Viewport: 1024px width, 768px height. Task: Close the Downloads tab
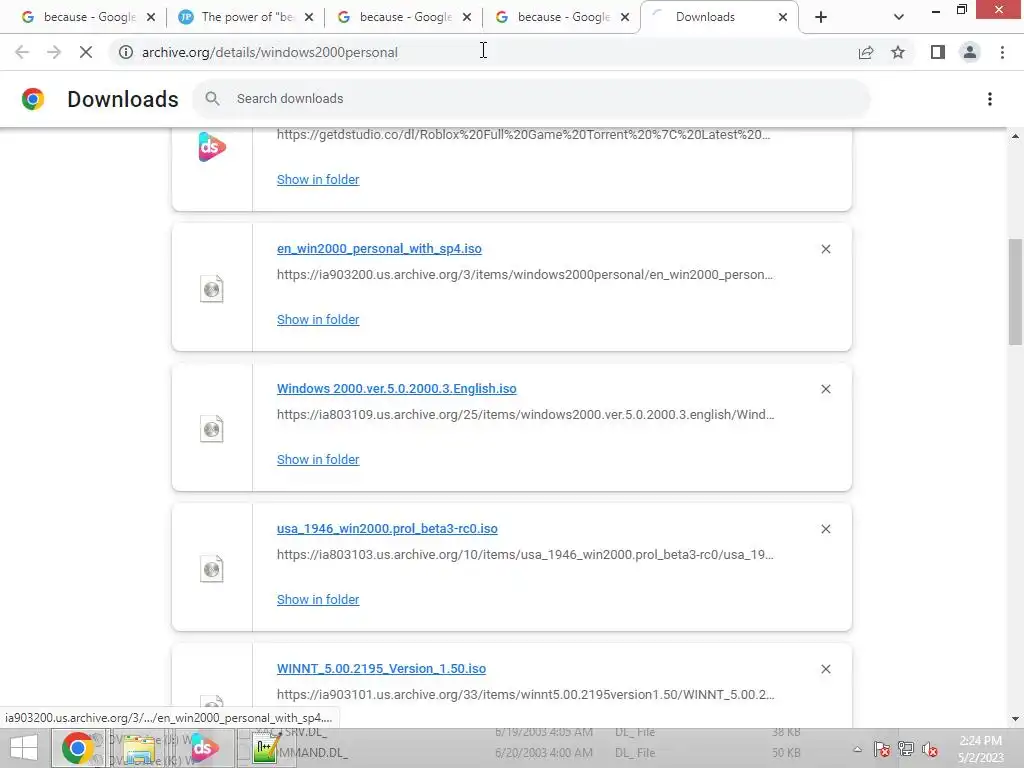point(782,17)
